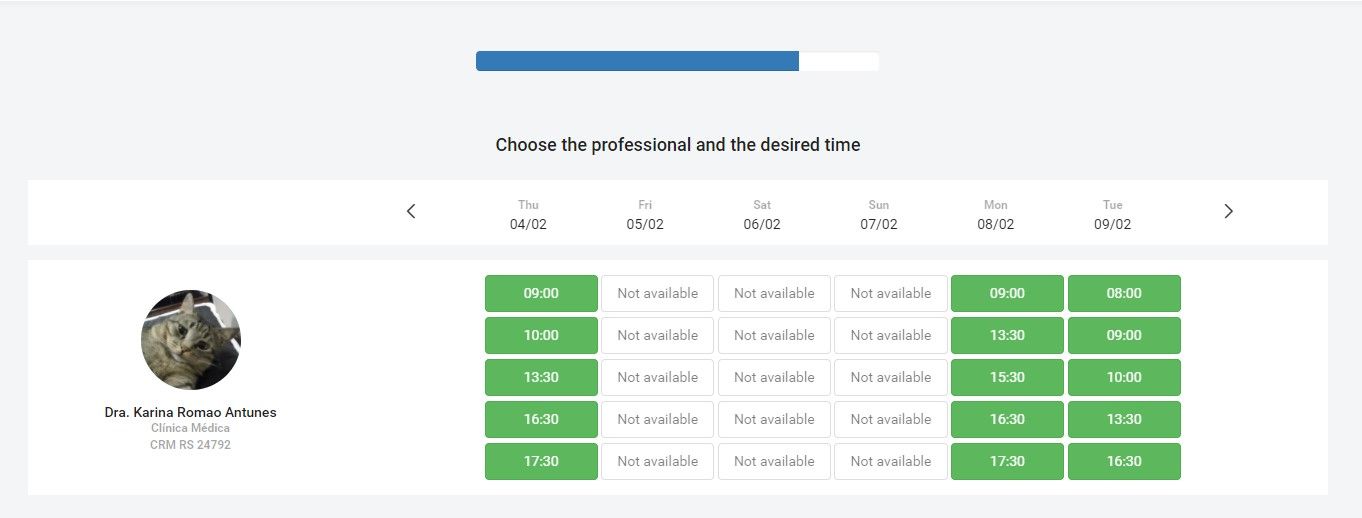Screen dimensions: 1362x518
Task: Open the doctor name Dra. Karina Romao Antunes
Action: 190,412
